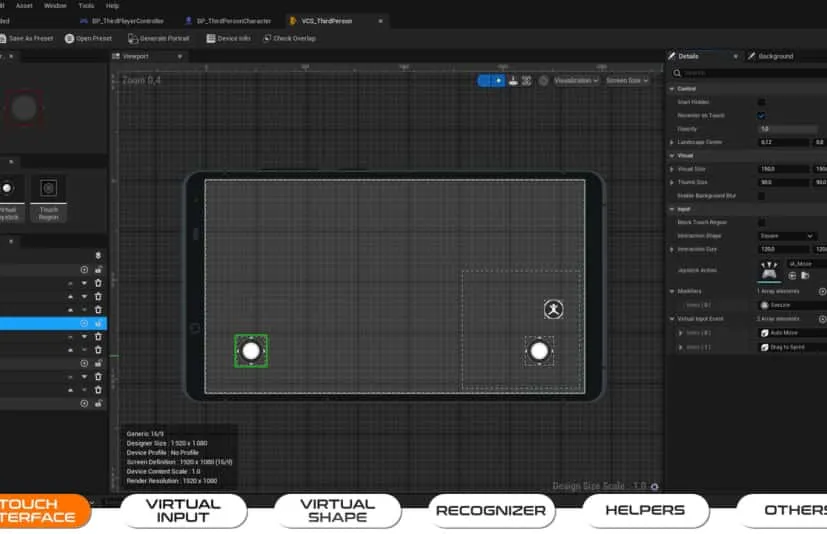Toggle the Start Hidden checkbox

[761, 102]
